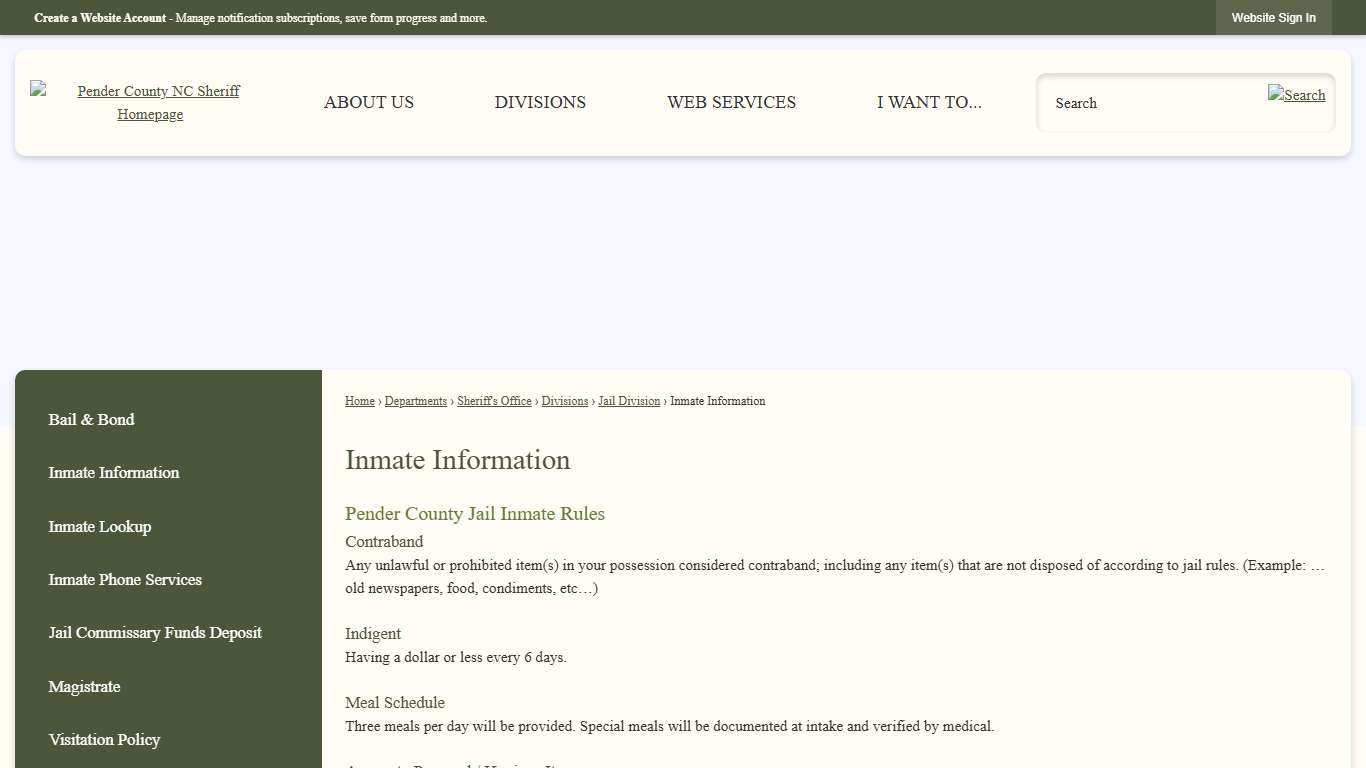Viewport: 1366px width, 768px height.
Task: Open the DIVISIONS menu
Action: [540, 102]
